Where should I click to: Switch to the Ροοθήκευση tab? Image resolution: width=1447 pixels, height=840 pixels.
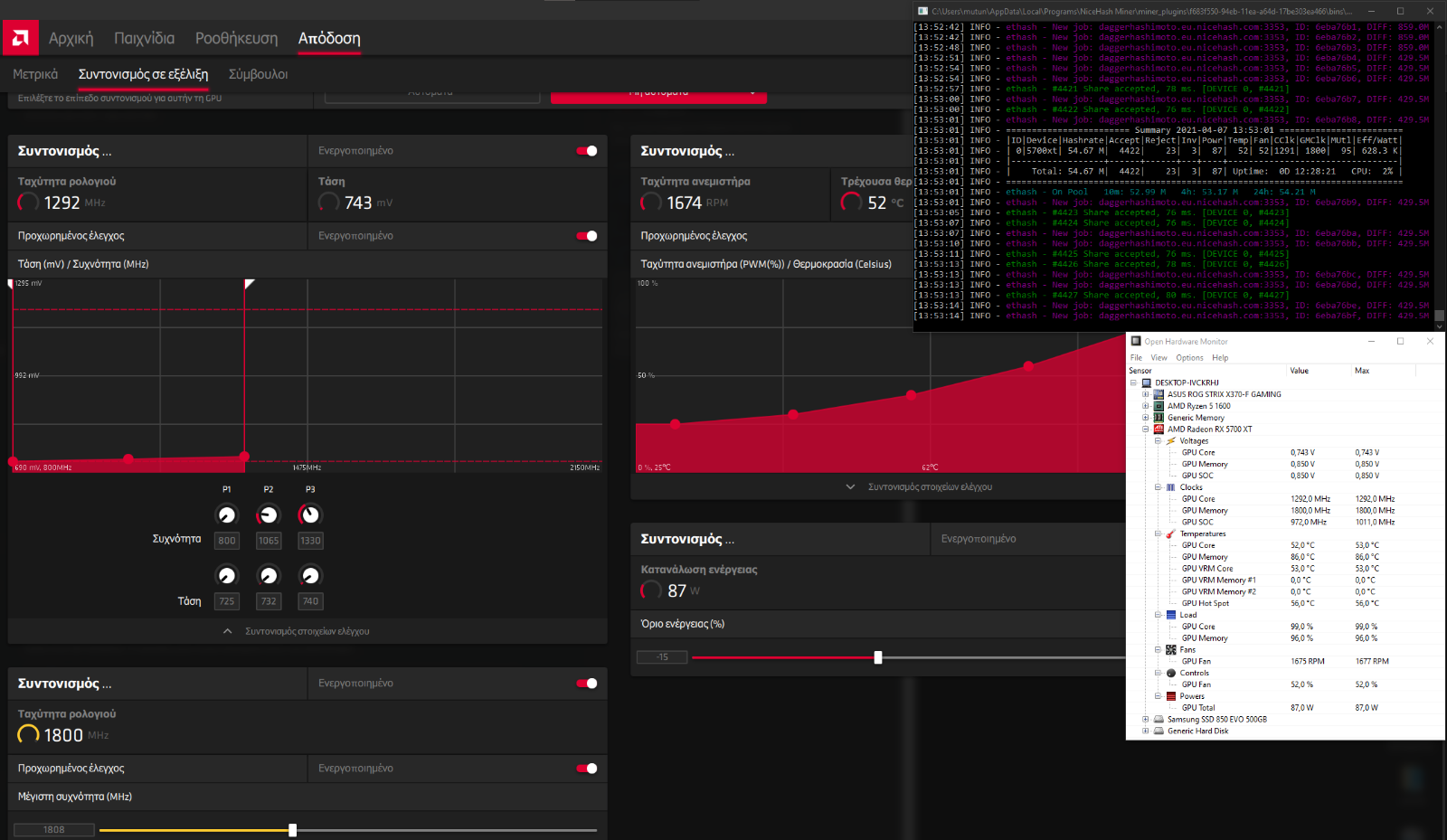(x=237, y=38)
